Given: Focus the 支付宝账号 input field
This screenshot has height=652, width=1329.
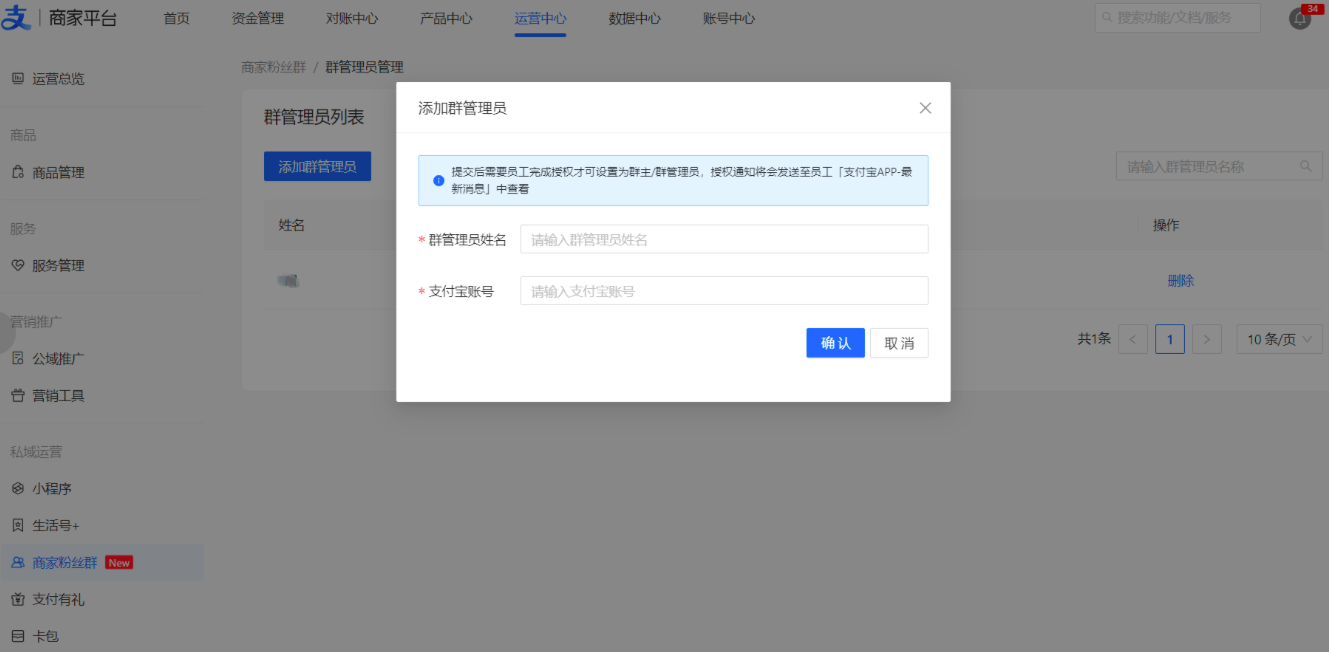Looking at the screenshot, I should 723,291.
